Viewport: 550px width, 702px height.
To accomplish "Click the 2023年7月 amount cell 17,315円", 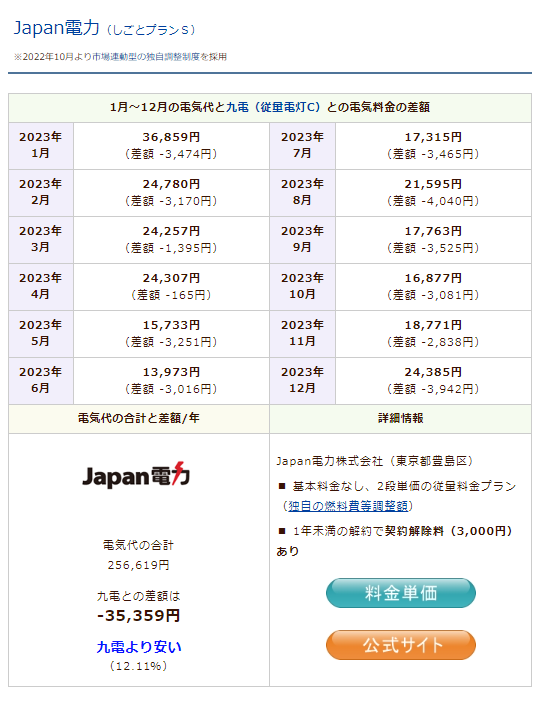I will (433, 146).
